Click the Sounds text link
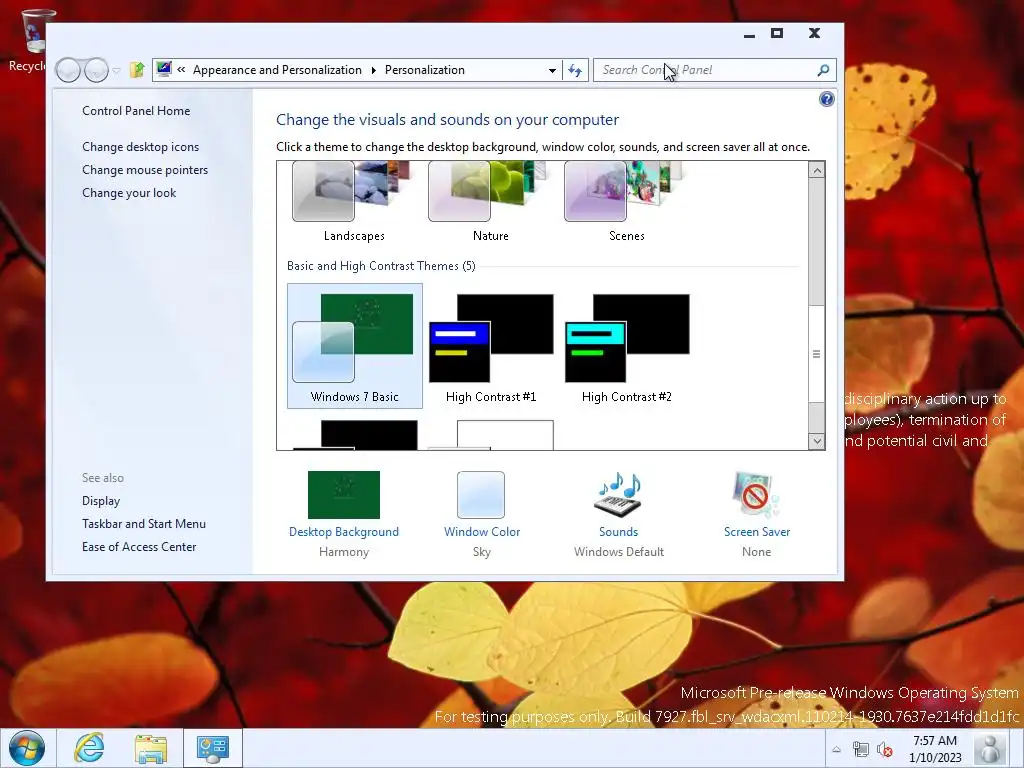The image size is (1024, 768). (618, 532)
